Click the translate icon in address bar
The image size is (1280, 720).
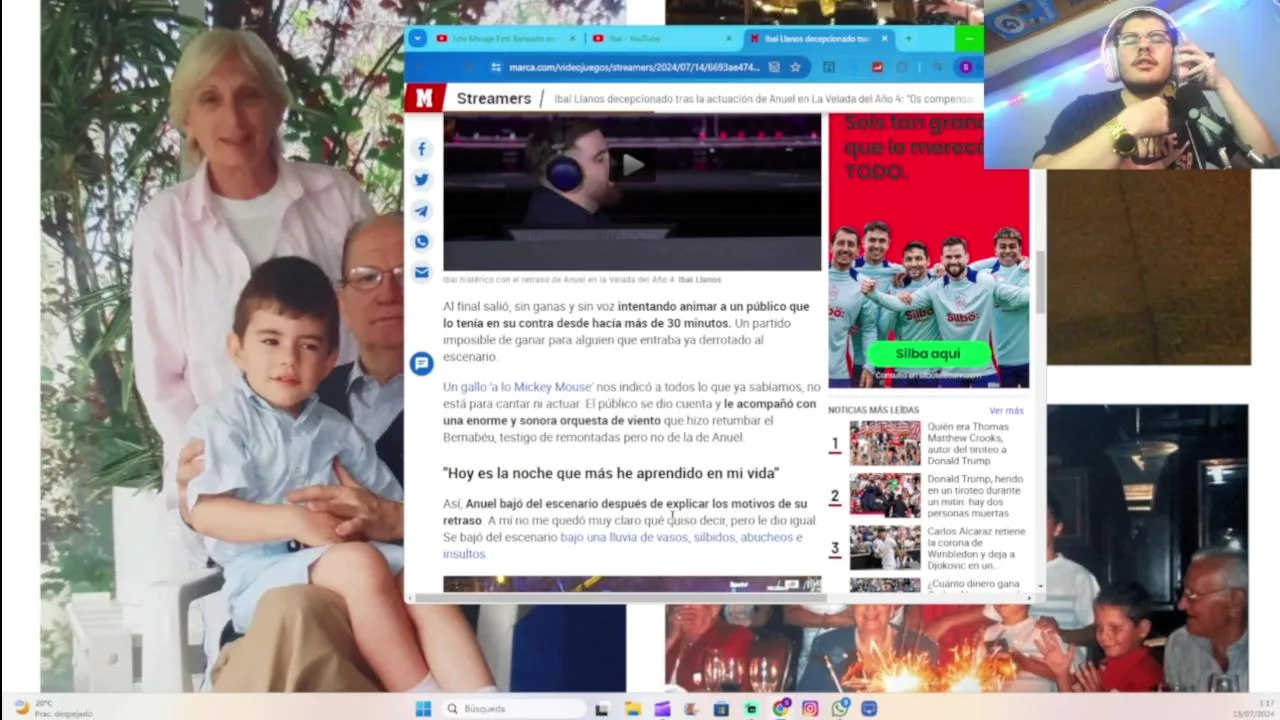774,67
